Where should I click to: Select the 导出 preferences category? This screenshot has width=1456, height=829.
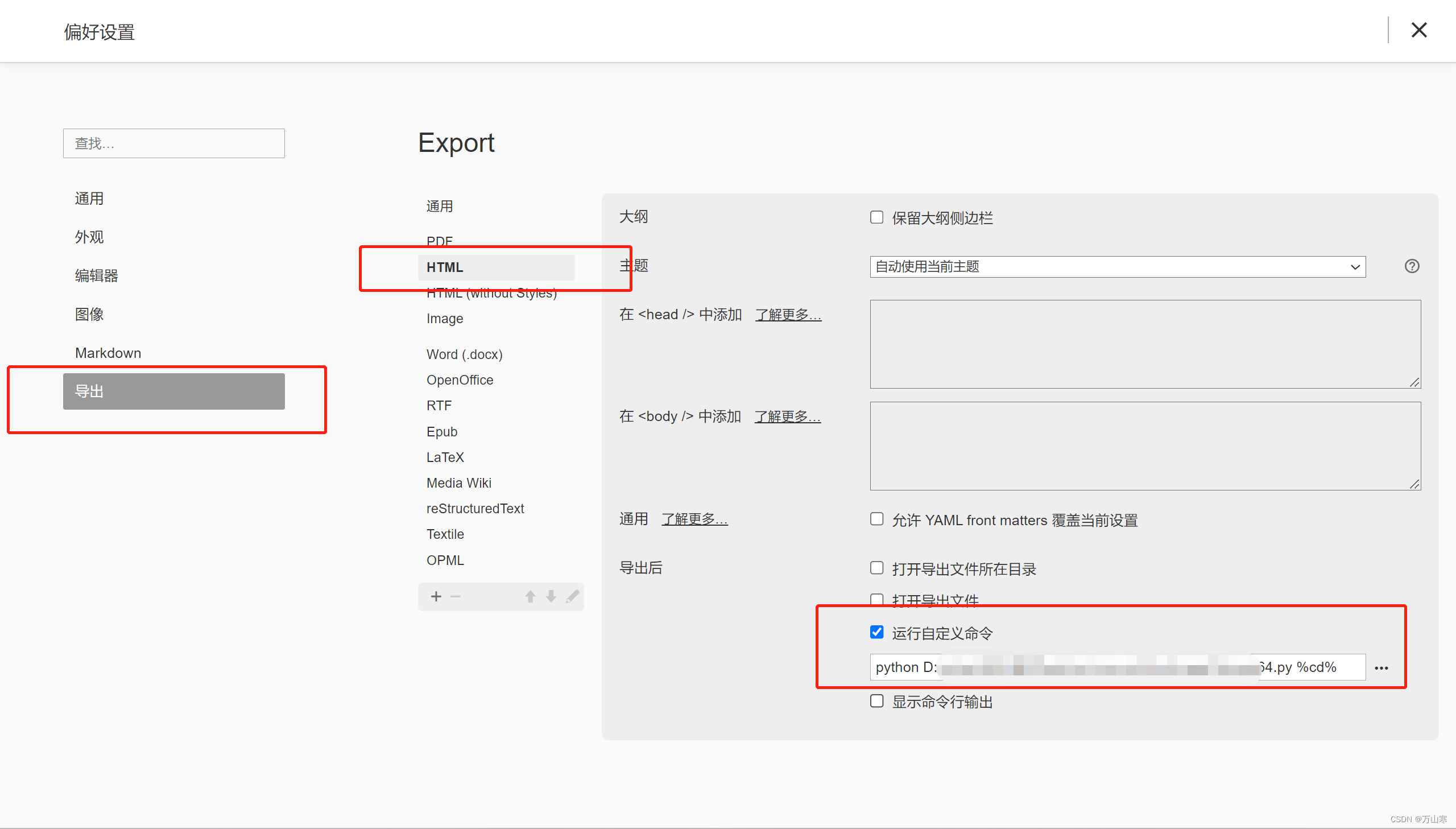173,391
